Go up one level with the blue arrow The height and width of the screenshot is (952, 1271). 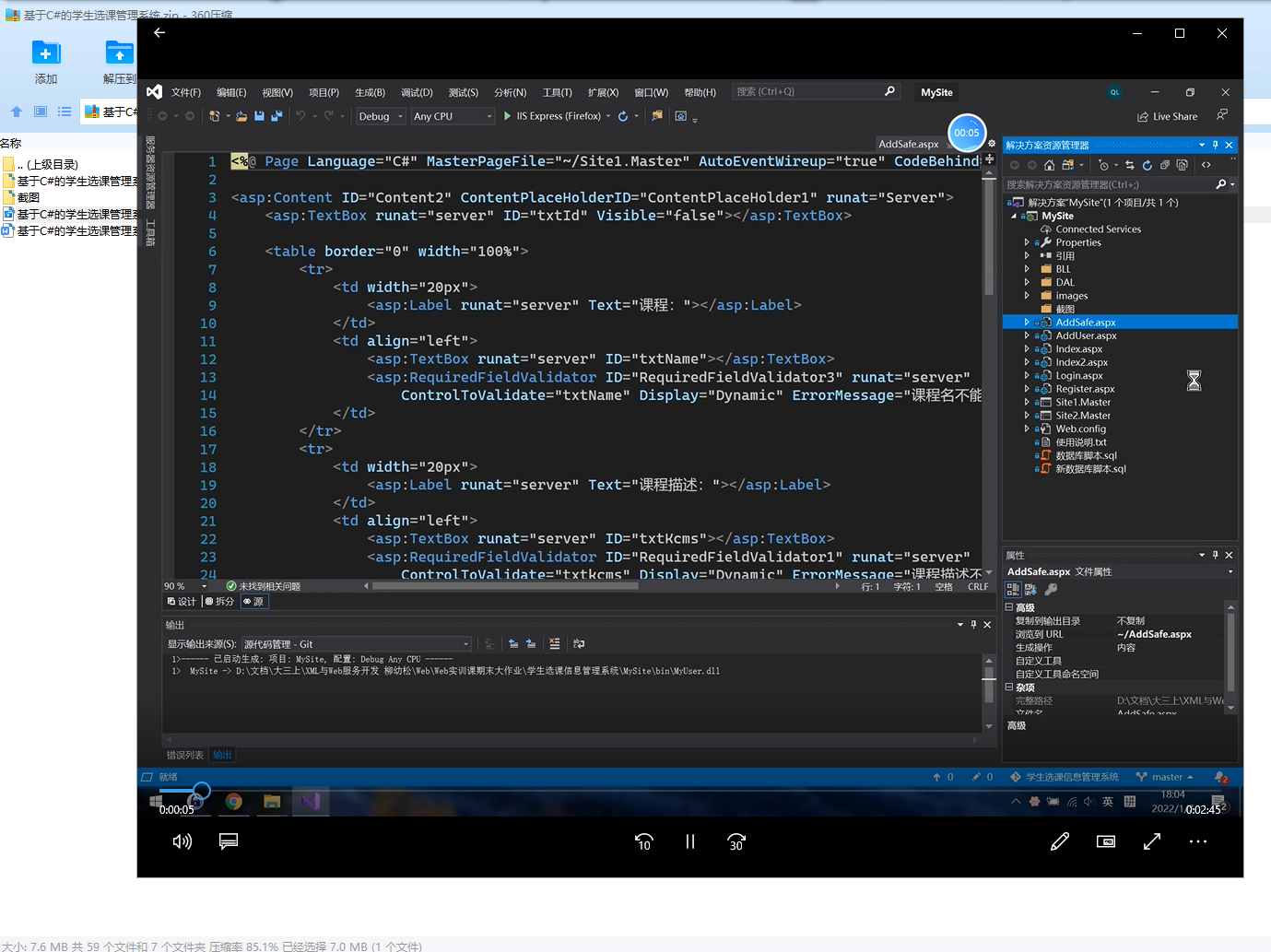click(x=17, y=112)
